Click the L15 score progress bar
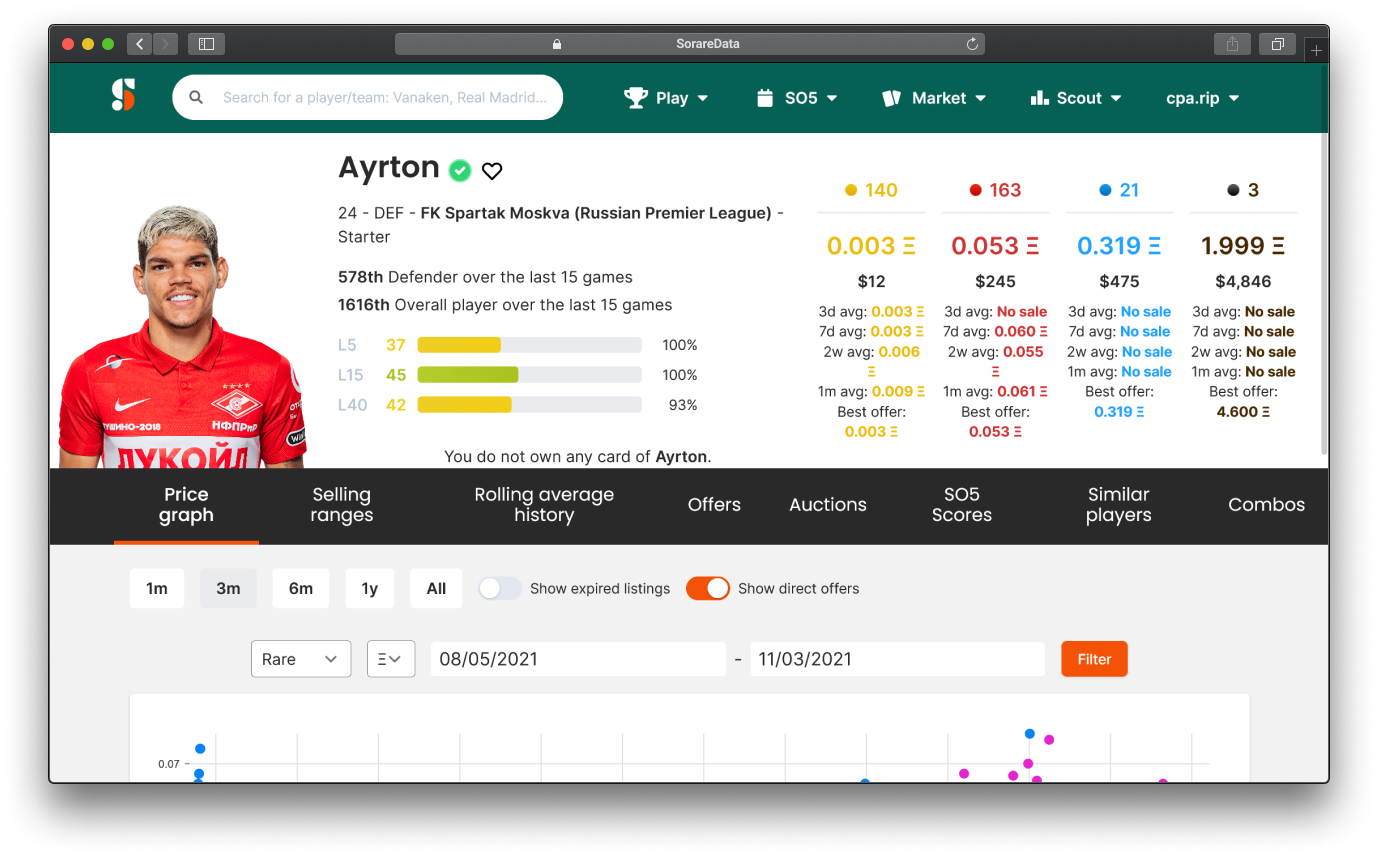1378x856 pixels. click(529, 375)
